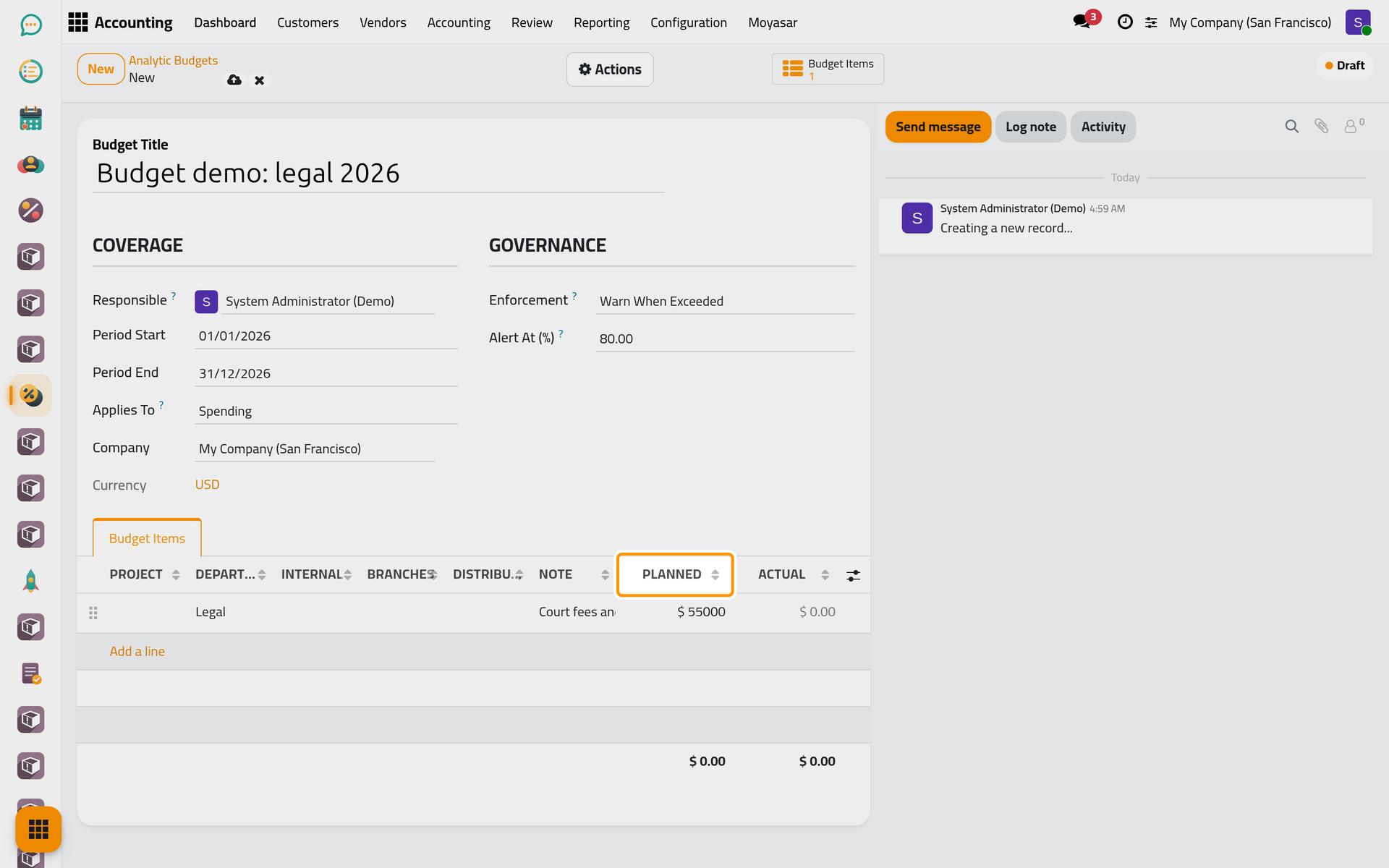Image resolution: width=1389 pixels, height=868 pixels.
Task: Open the Vendors menu
Action: pyautogui.click(x=383, y=22)
